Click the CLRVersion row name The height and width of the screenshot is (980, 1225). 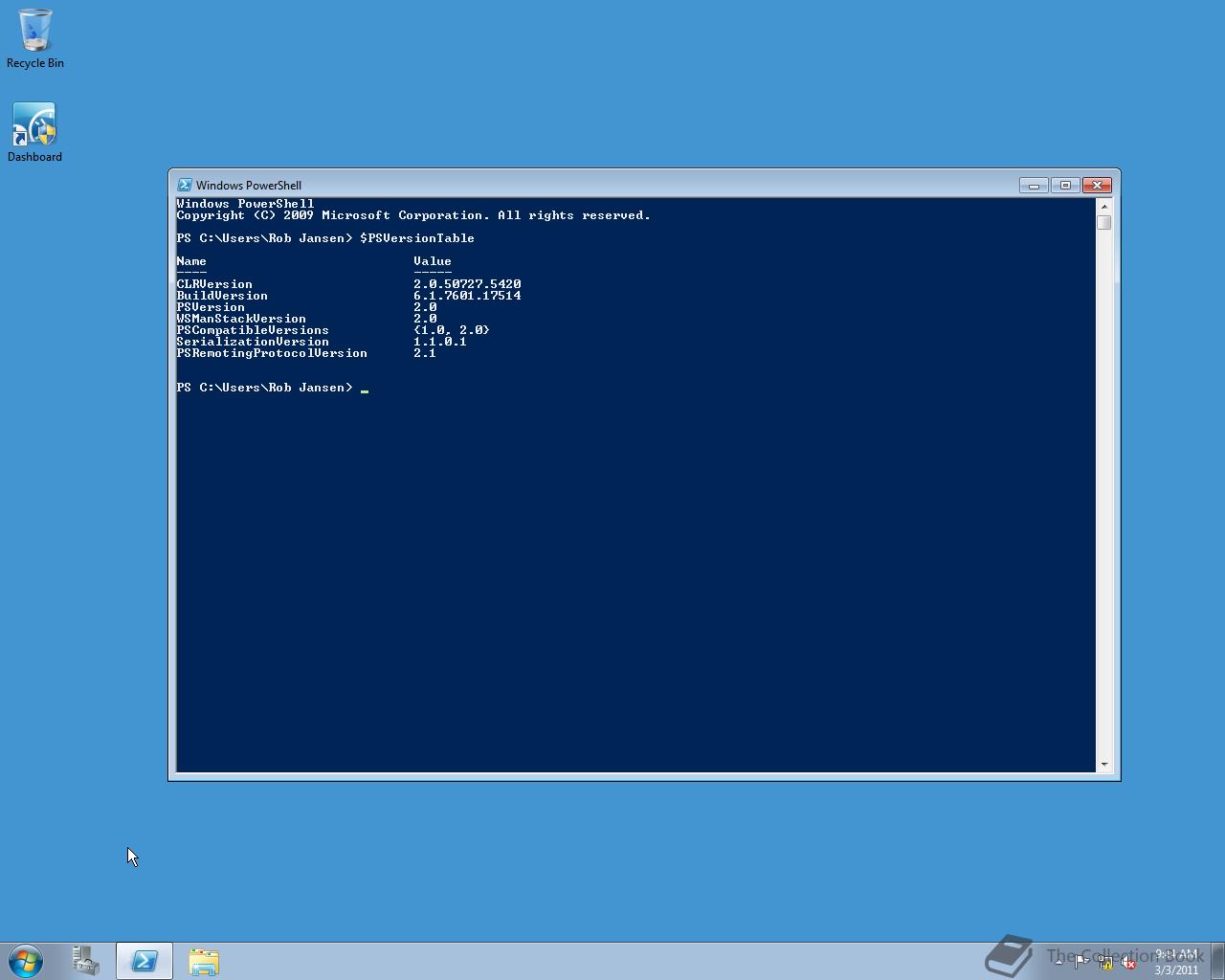click(214, 284)
